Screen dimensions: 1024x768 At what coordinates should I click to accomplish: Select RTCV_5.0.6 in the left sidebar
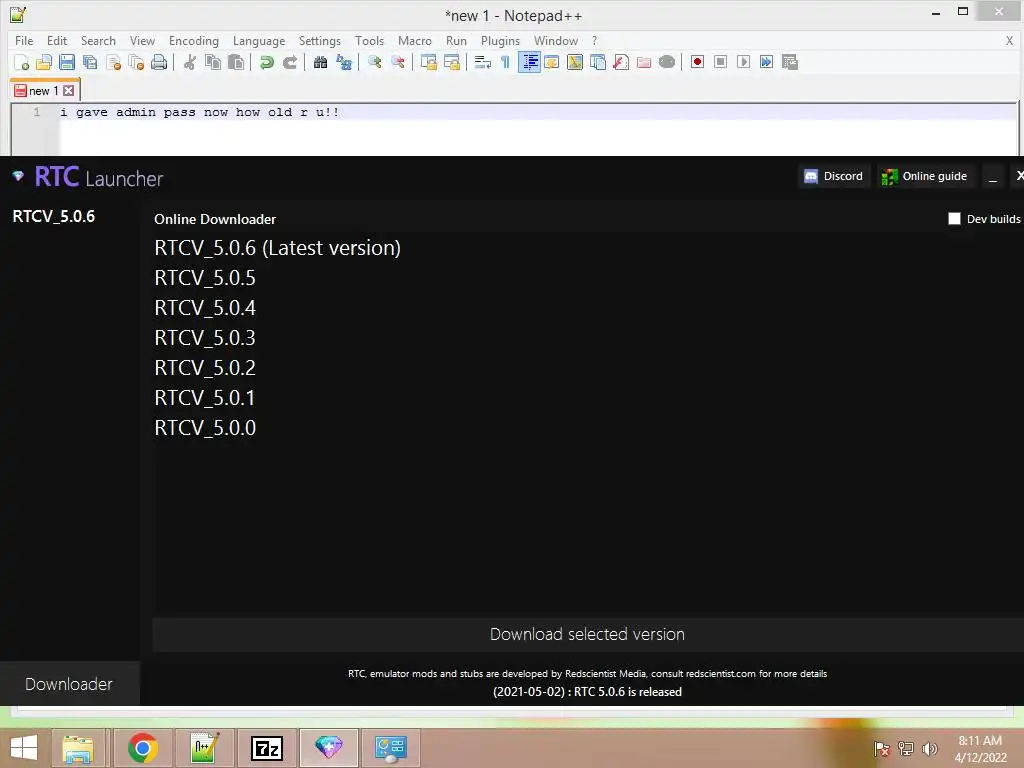click(54, 216)
